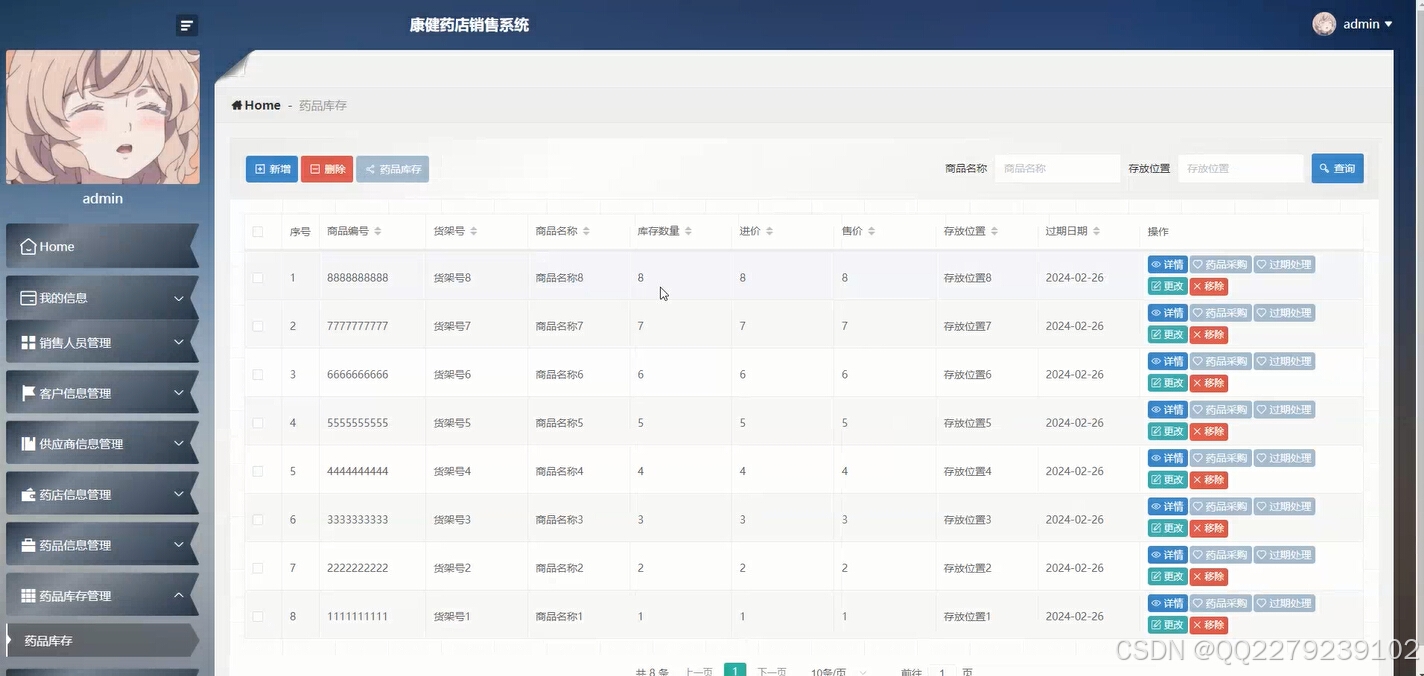Check the checkbox beside 商品名称3

tap(258, 519)
